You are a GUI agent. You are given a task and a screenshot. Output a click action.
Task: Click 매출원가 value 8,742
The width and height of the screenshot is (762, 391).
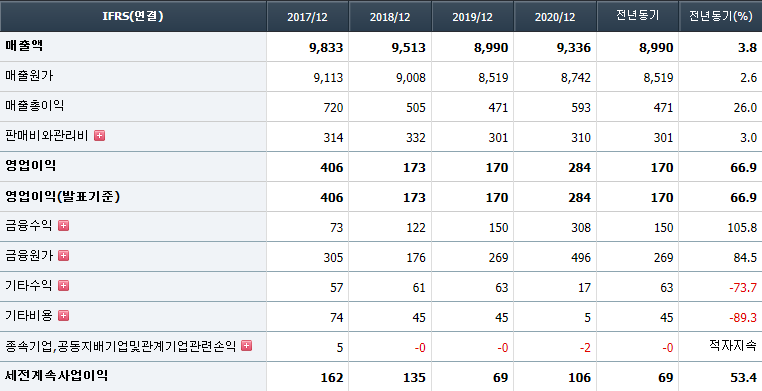576,78
